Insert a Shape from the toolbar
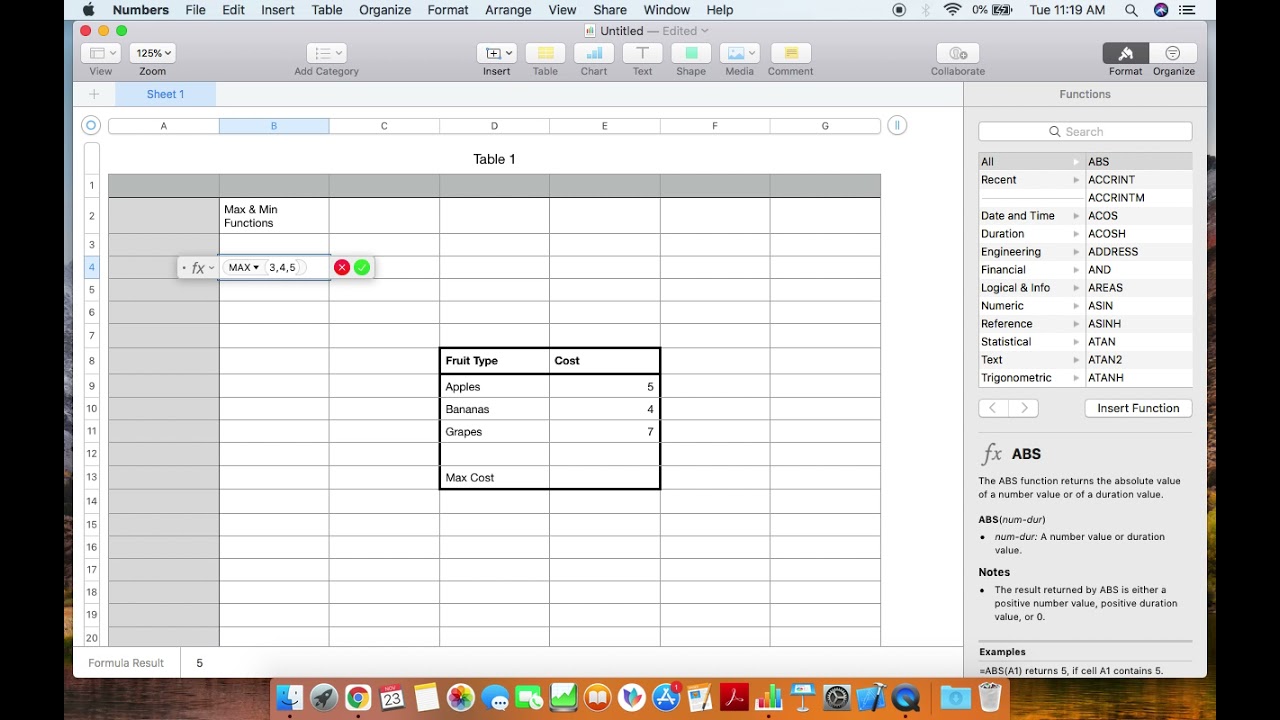1280x720 pixels. click(691, 53)
